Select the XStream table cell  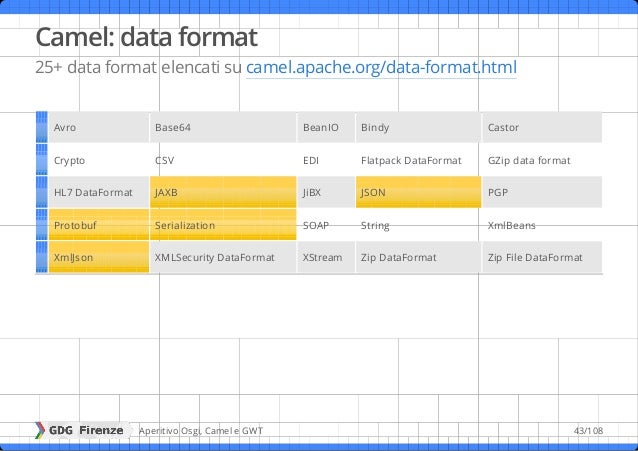tap(326, 257)
